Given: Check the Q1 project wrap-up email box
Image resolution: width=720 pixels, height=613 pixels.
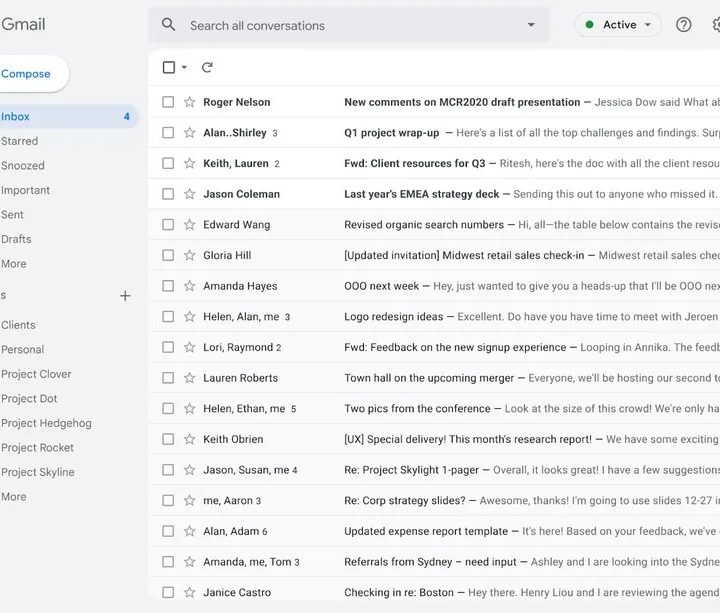Looking at the screenshot, I should pos(168,133).
